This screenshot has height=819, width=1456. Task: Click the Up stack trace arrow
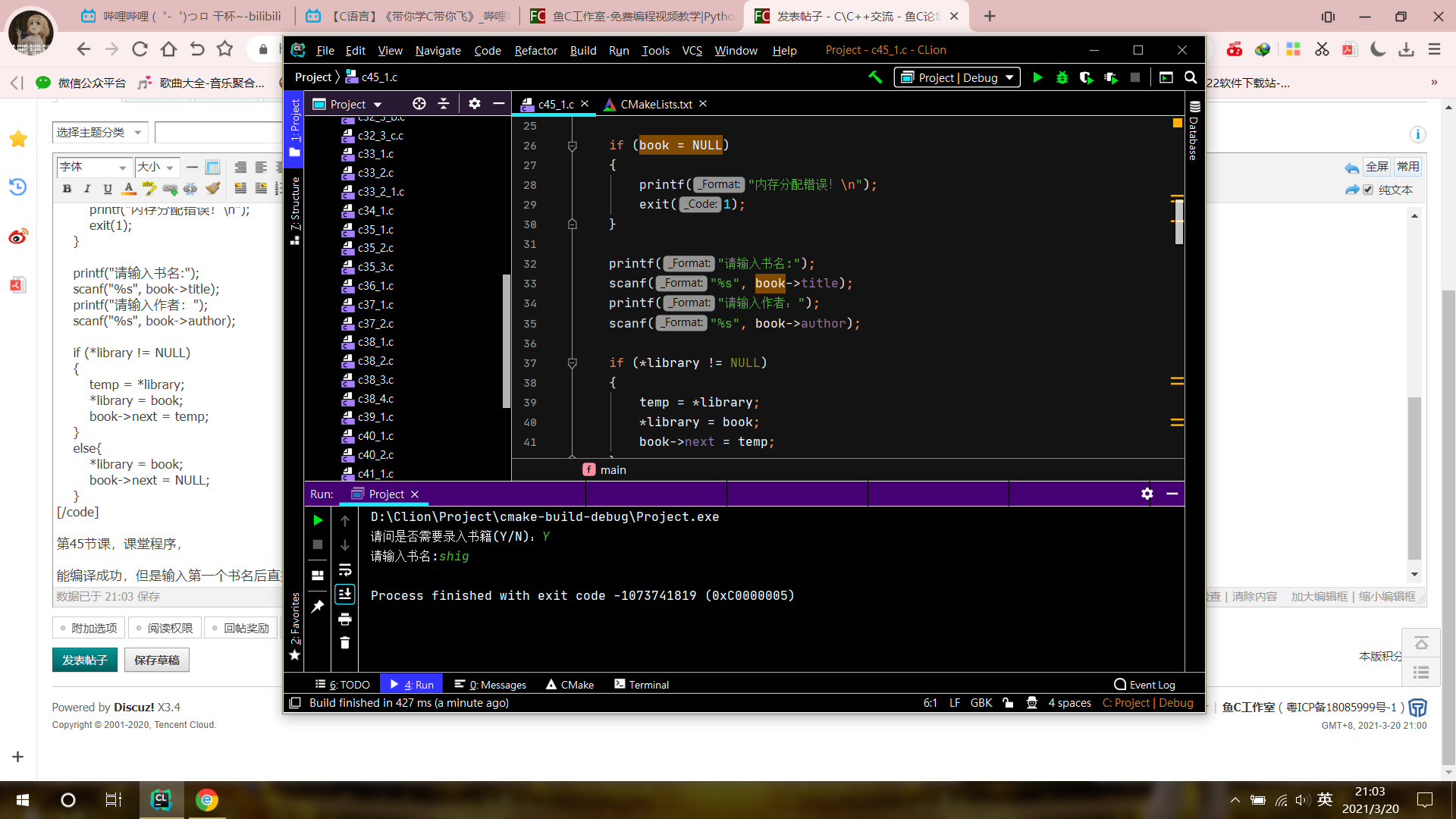[x=344, y=520]
